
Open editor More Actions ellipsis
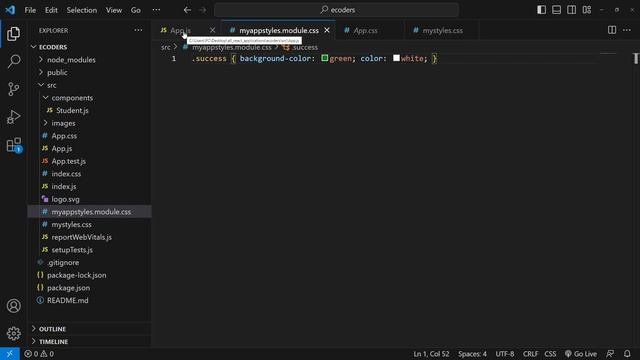pyautogui.click(x=627, y=30)
